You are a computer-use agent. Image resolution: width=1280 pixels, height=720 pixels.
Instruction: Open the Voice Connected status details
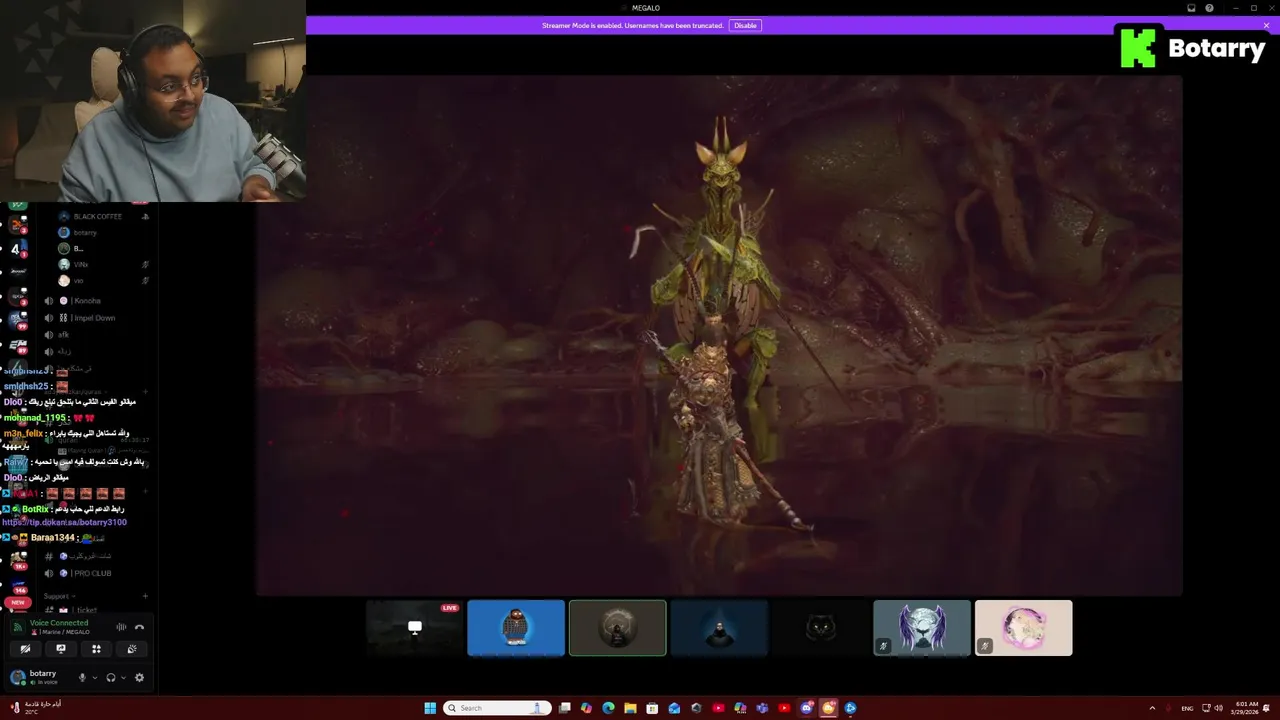pyautogui.click(x=59, y=623)
